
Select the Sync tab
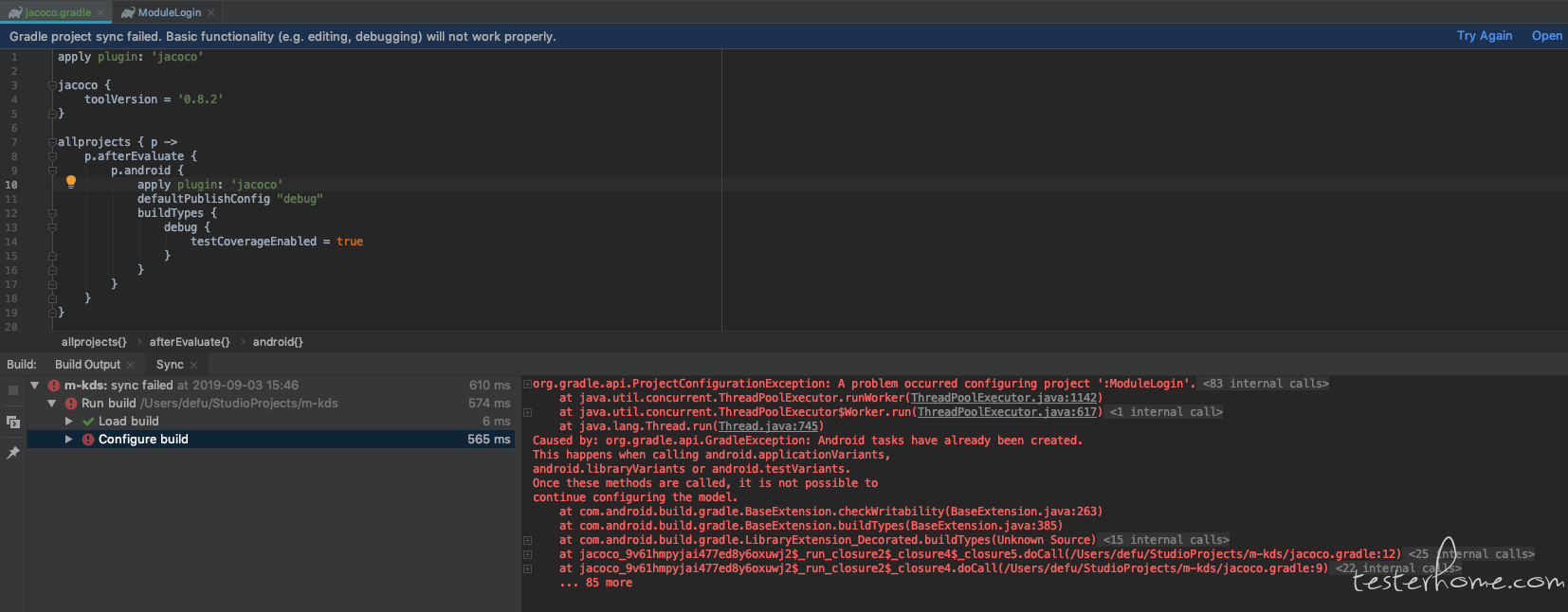pos(170,365)
